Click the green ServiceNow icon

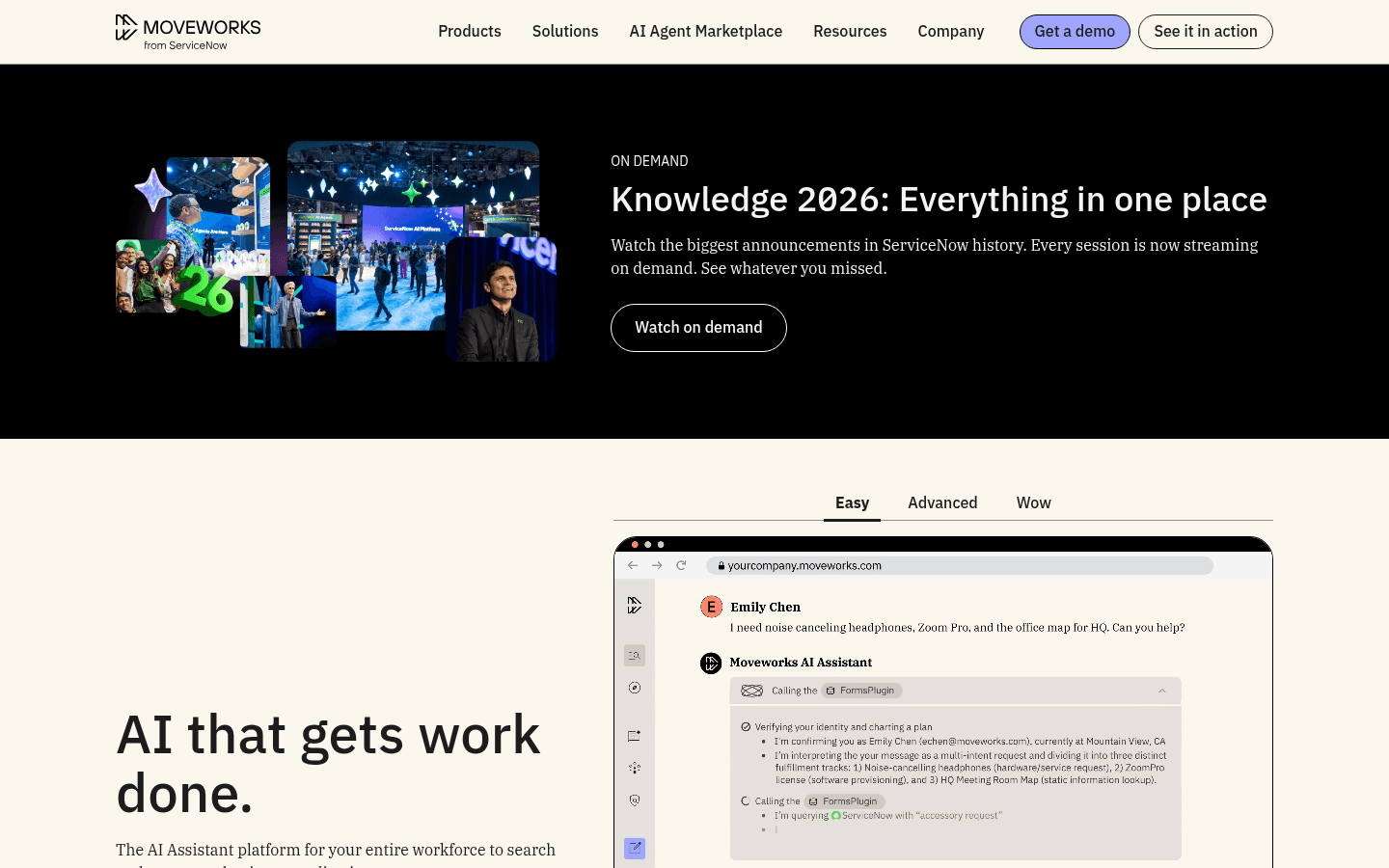click(x=836, y=816)
